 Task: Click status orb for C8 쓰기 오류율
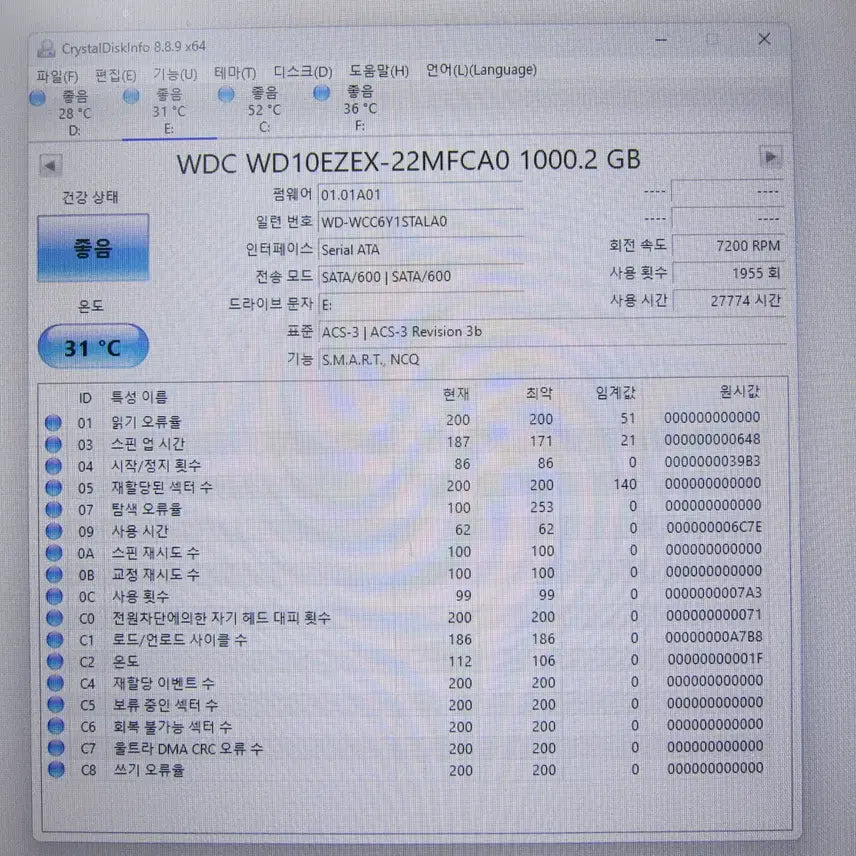56,769
